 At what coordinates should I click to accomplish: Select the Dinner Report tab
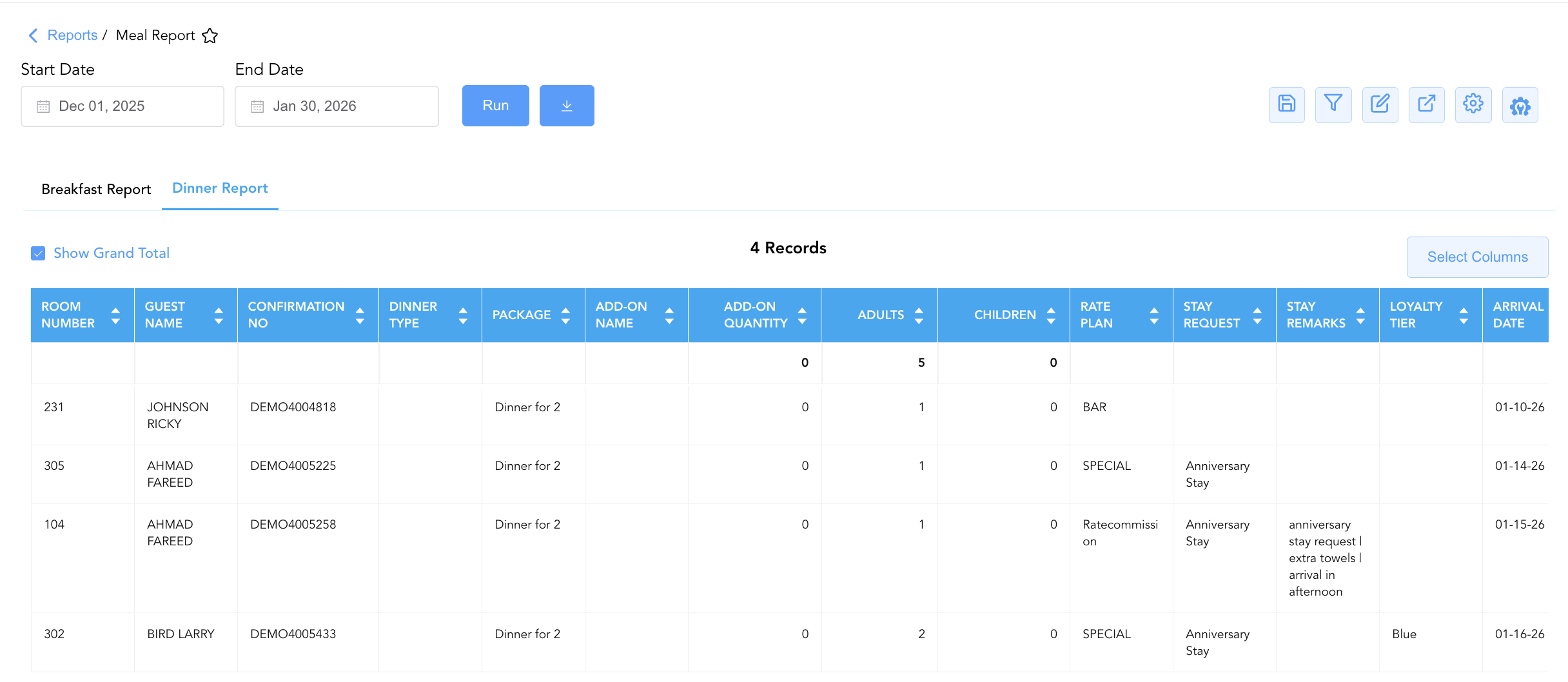[220, 188]
